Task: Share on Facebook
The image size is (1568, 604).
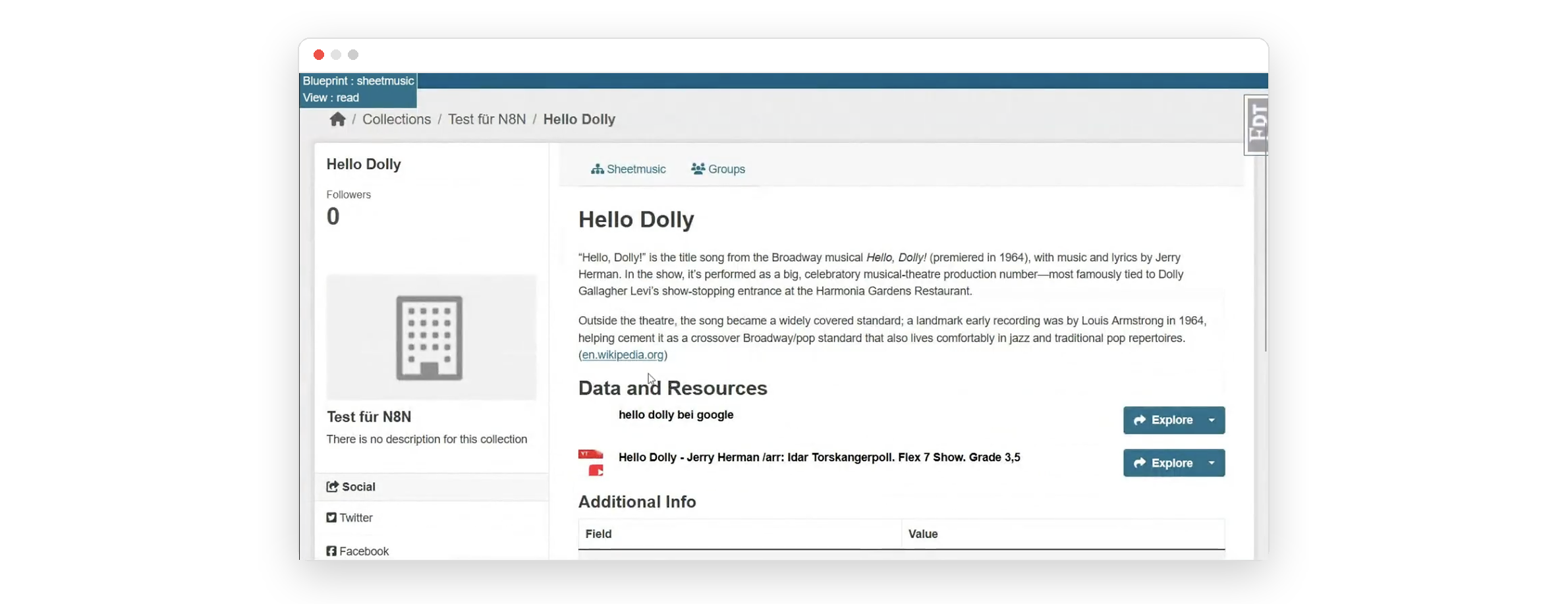Action: pyautogui.click(x=358, y=551)
